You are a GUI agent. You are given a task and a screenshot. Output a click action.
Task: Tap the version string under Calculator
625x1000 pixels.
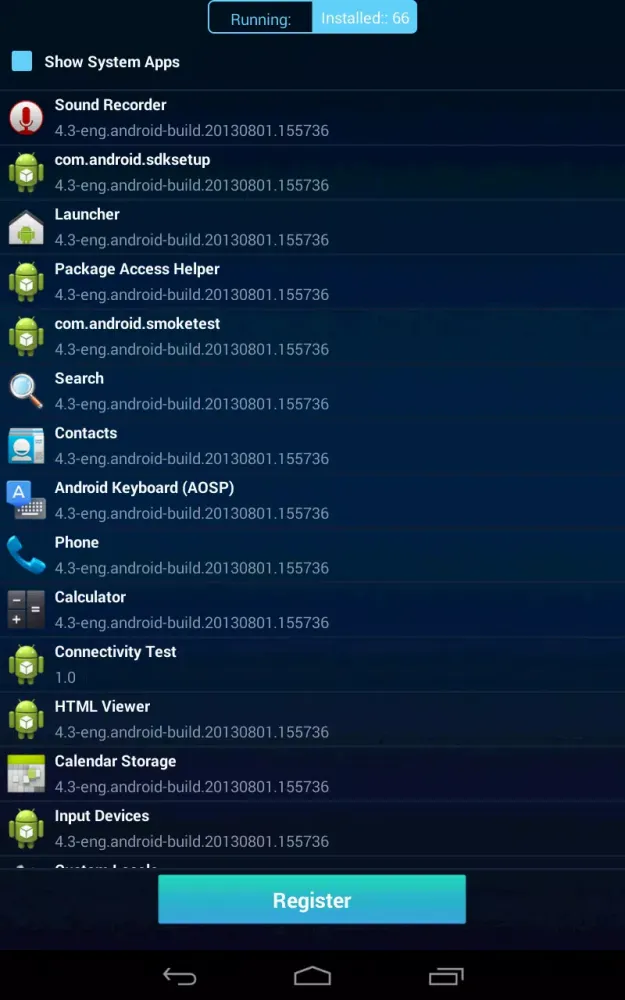click(x=192, y=622)
